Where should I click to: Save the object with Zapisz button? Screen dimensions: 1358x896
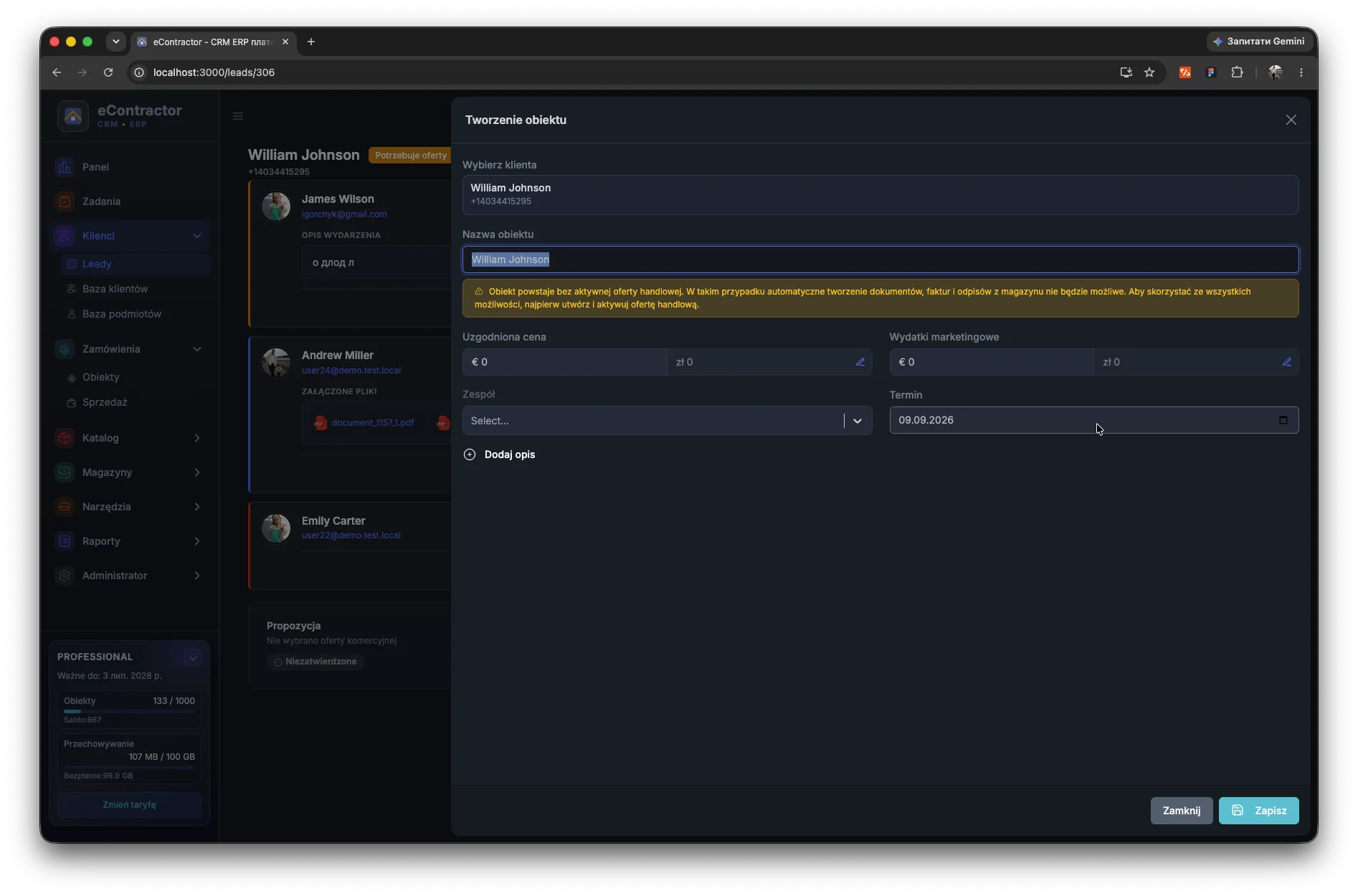click(x=1258, y=811)
